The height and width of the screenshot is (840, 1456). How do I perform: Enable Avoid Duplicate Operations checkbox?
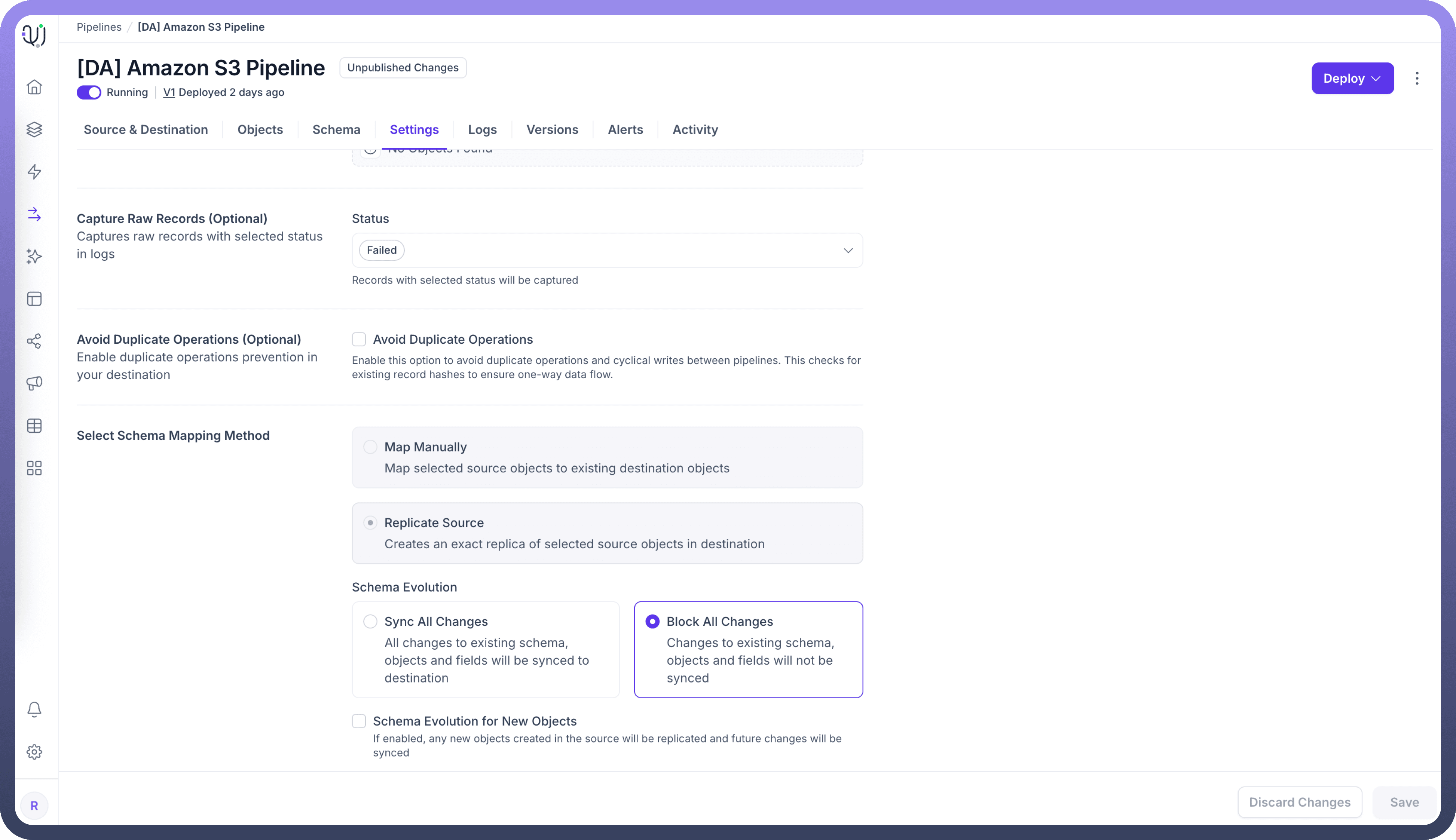click(359, 339)
